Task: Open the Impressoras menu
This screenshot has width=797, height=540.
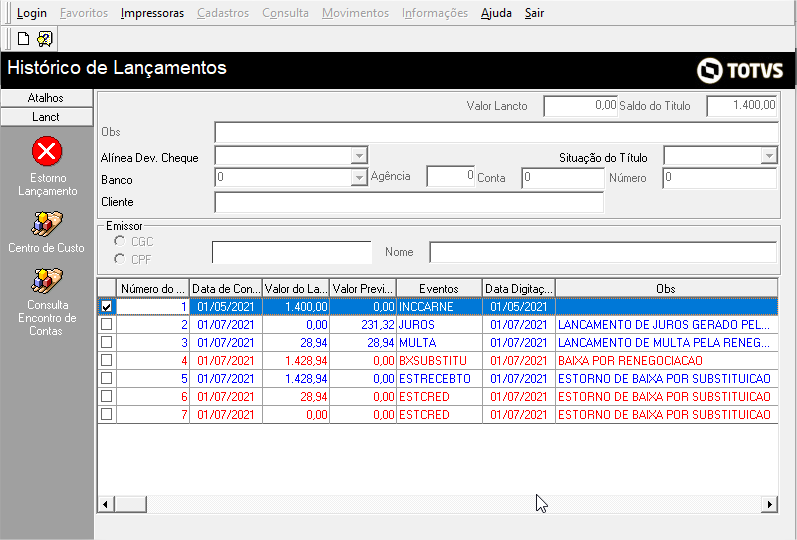Action: pyautogui.click(x=152, y=13)
